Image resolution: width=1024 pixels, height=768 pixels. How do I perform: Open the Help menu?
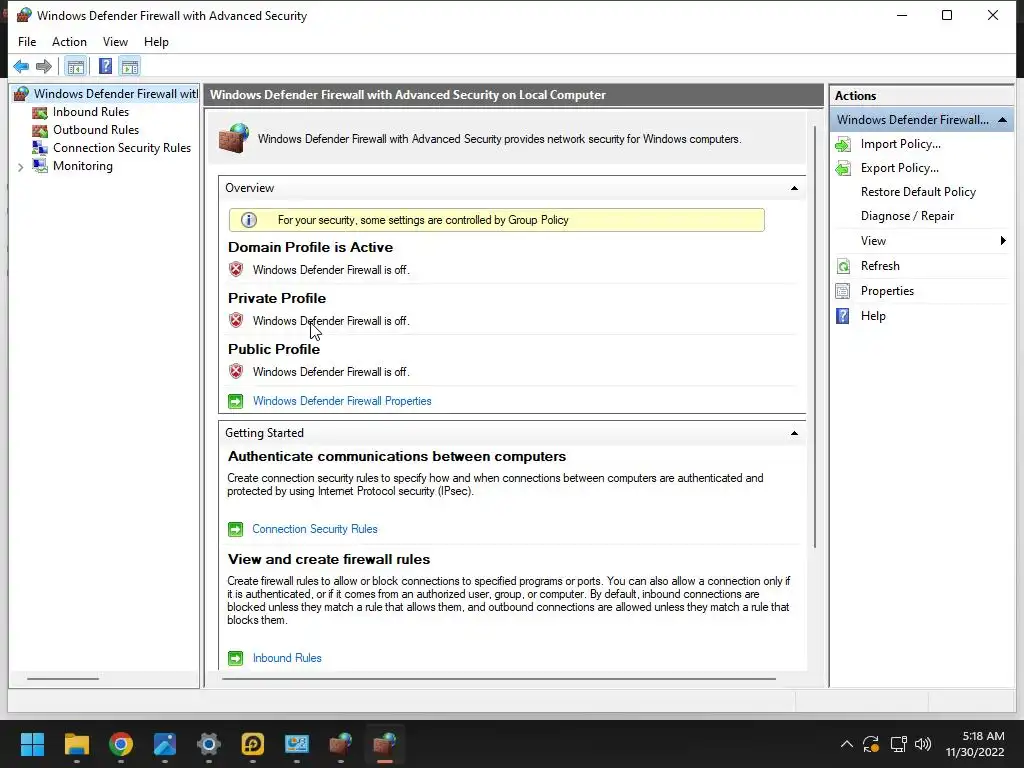[x=156, y=42]
